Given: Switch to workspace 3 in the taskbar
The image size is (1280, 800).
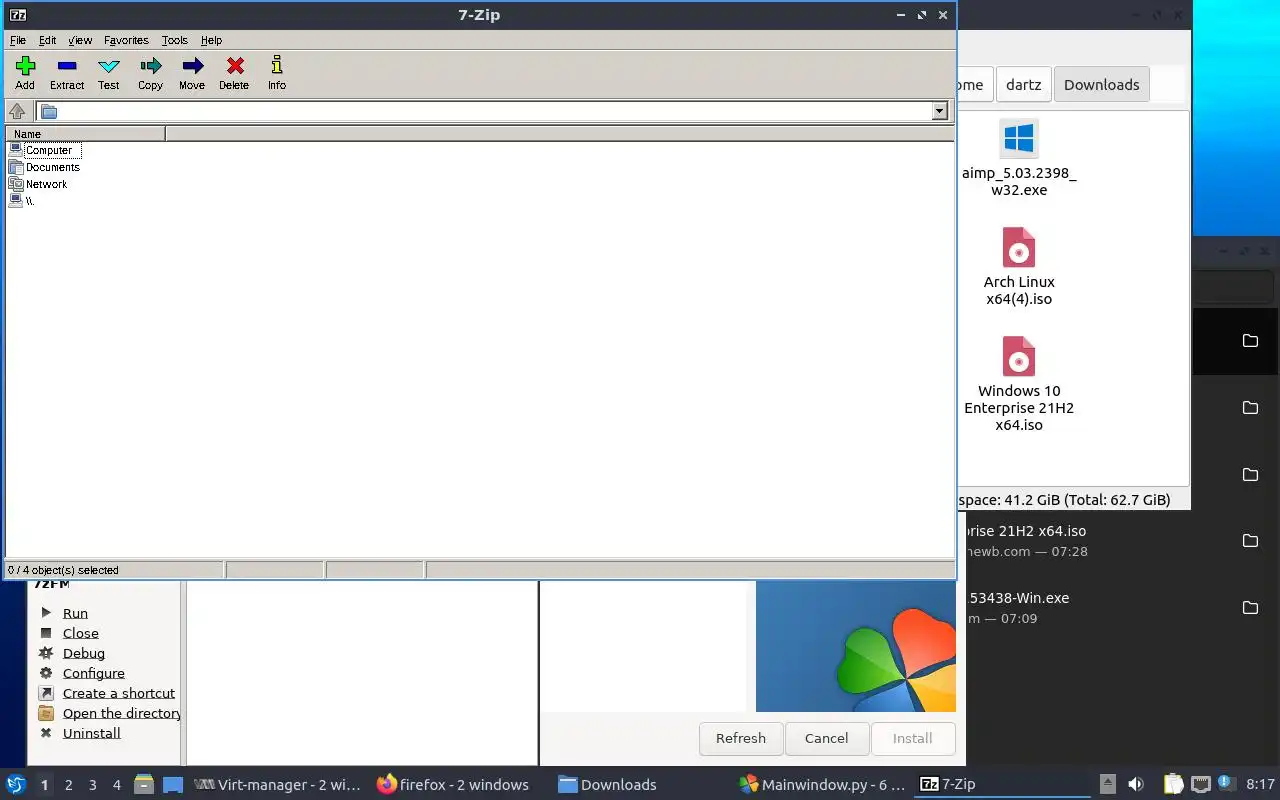Looking at the screenshot, I should click(93, 785).
